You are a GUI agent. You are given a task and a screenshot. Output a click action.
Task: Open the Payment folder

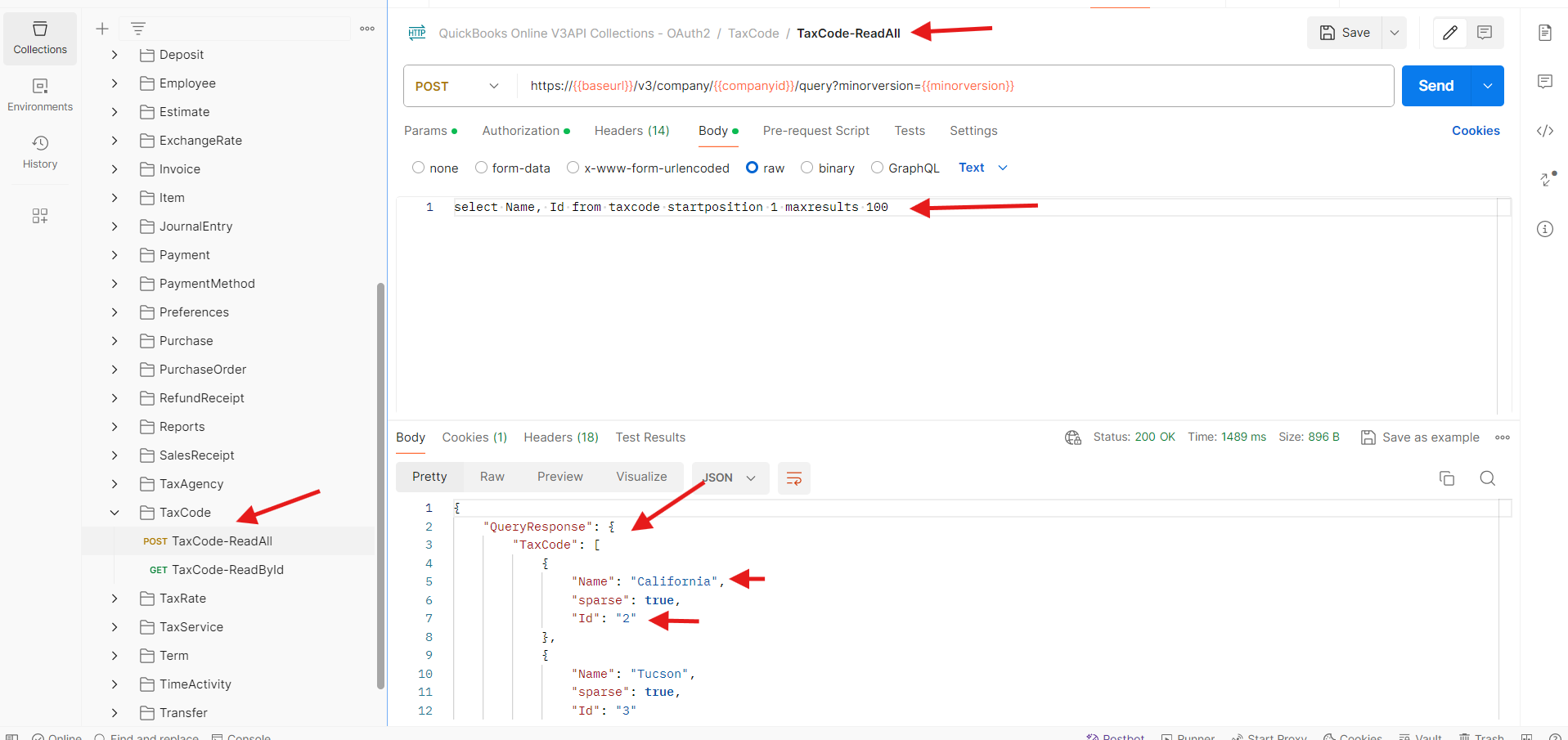pyautogui.click(x=184, y=255)
